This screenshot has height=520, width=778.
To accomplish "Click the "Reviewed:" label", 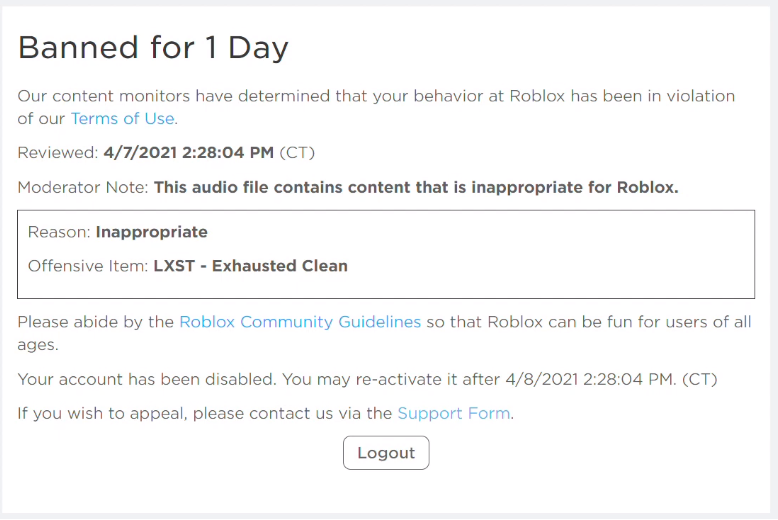I will tap(58, 153).
